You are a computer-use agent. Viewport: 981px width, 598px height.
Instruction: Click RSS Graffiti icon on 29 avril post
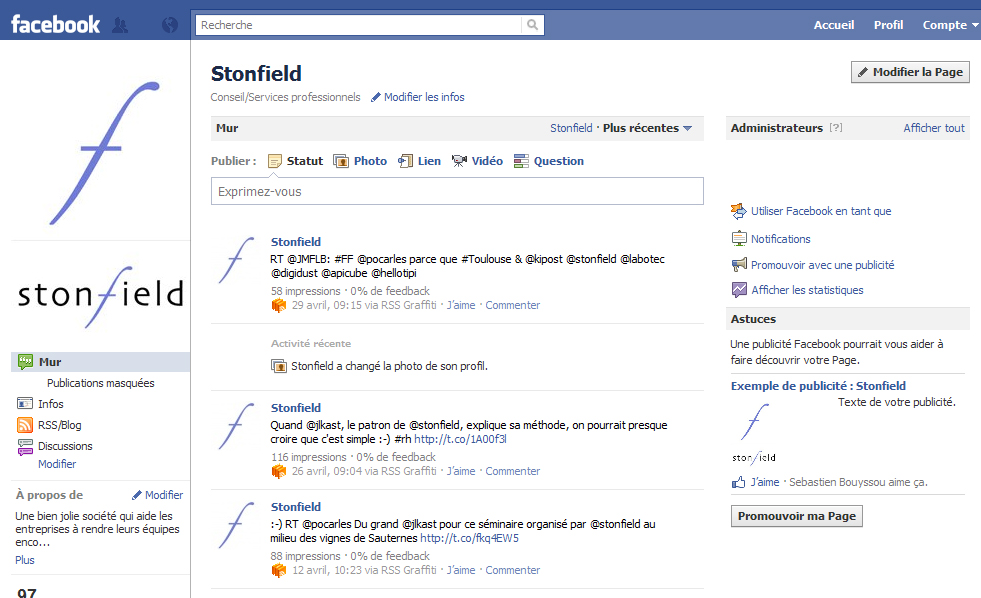(x=278, y=305)
